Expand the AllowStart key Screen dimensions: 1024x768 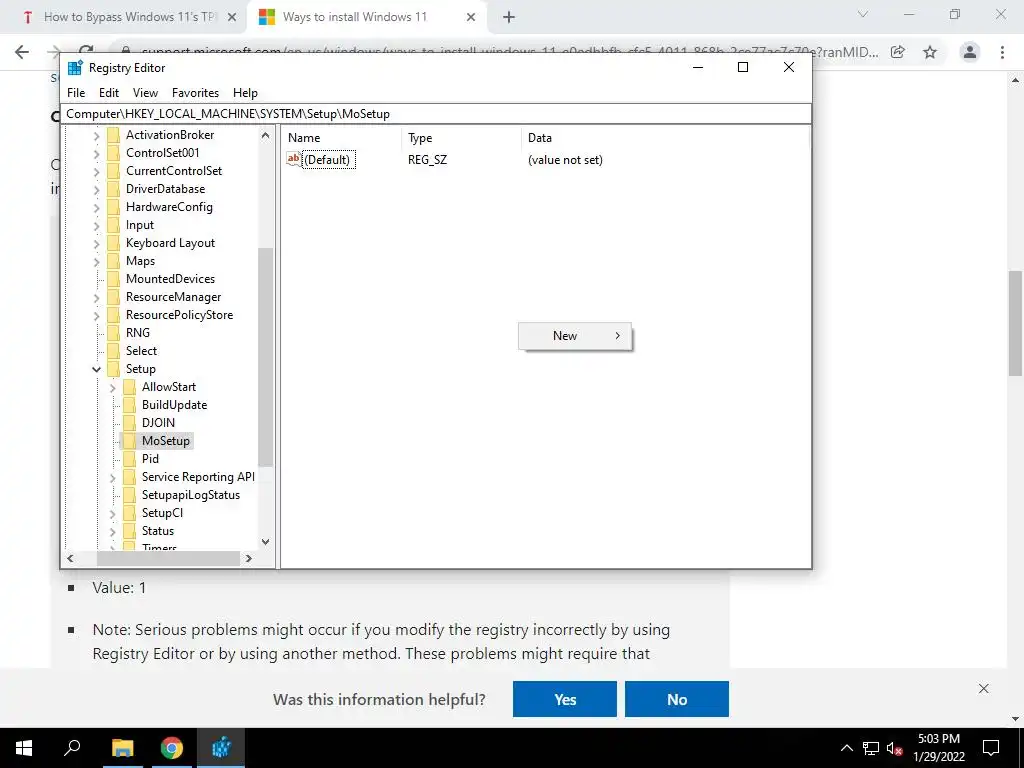112,387
